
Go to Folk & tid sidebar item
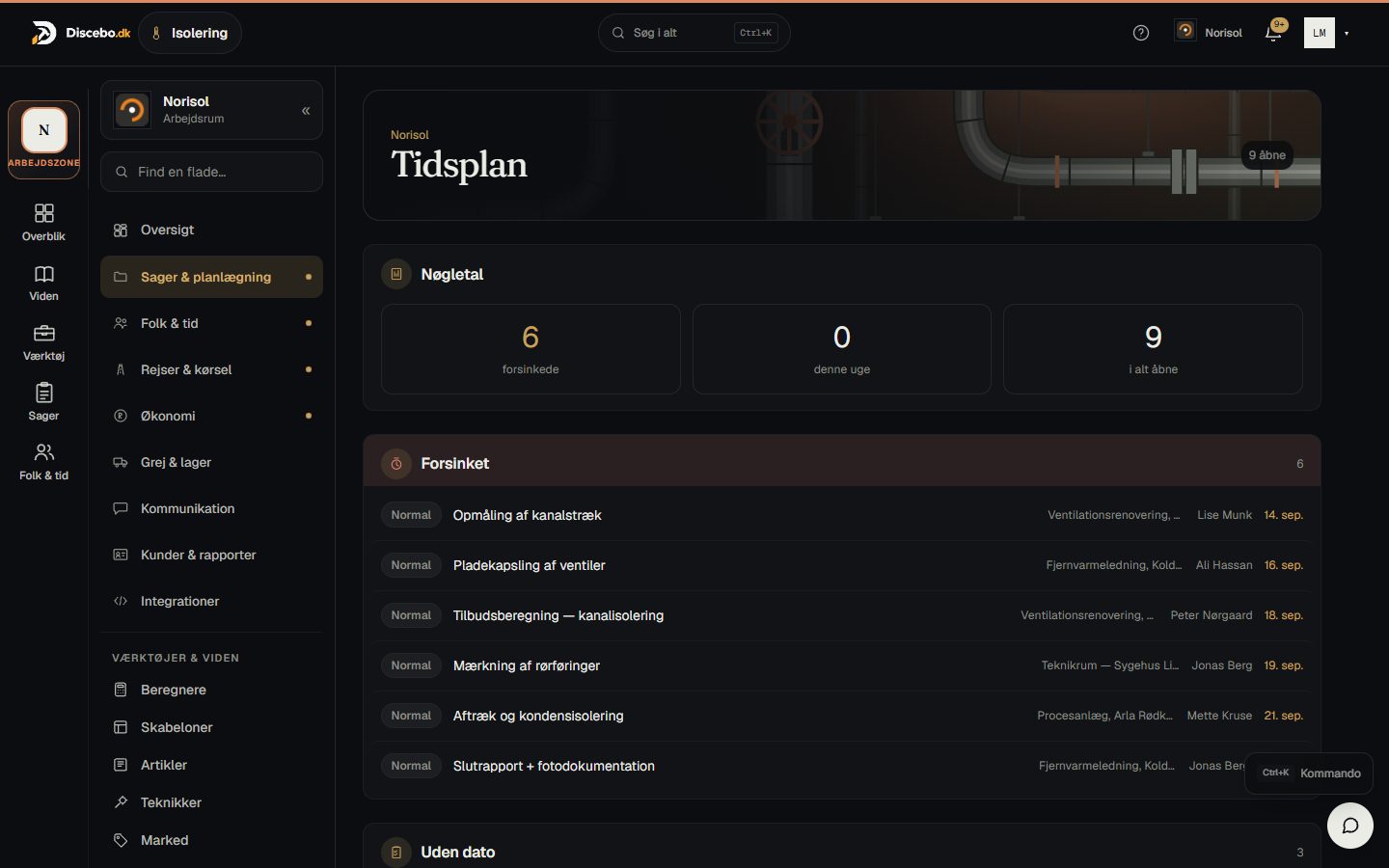click(211, 323)
